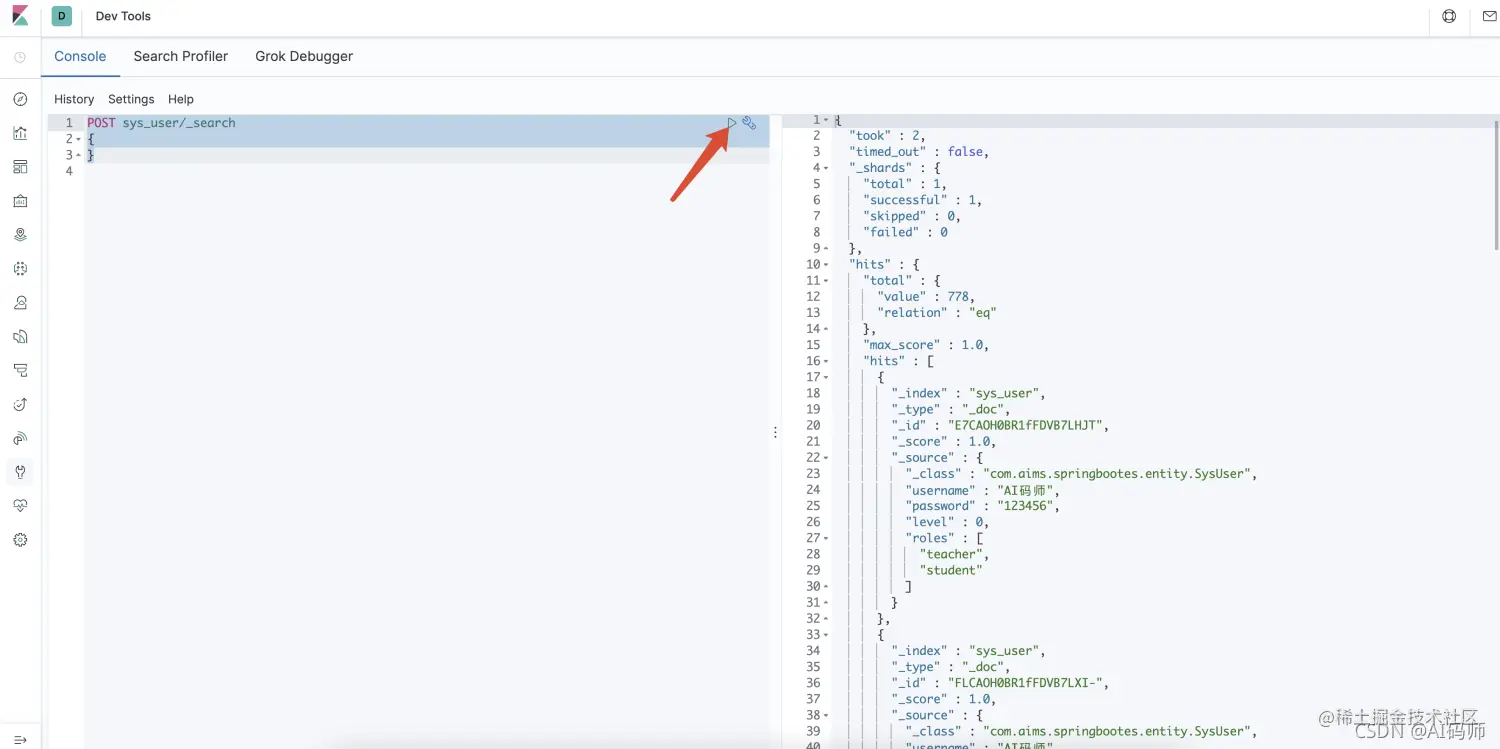Collapse the "roles" array at line 27
The image size is (1500, 749).
coord(826,538)
